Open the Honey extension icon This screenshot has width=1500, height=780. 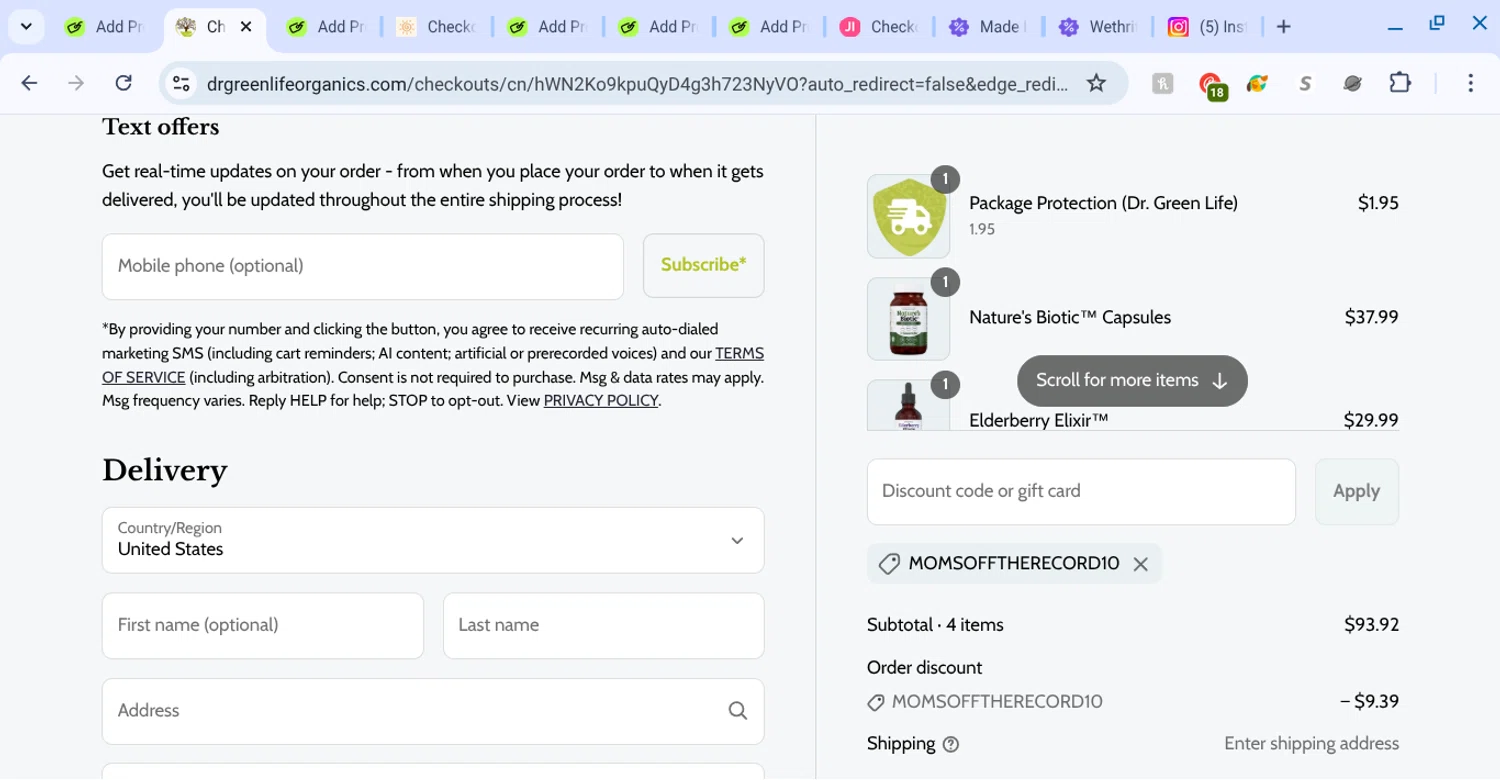point(1162,84)
